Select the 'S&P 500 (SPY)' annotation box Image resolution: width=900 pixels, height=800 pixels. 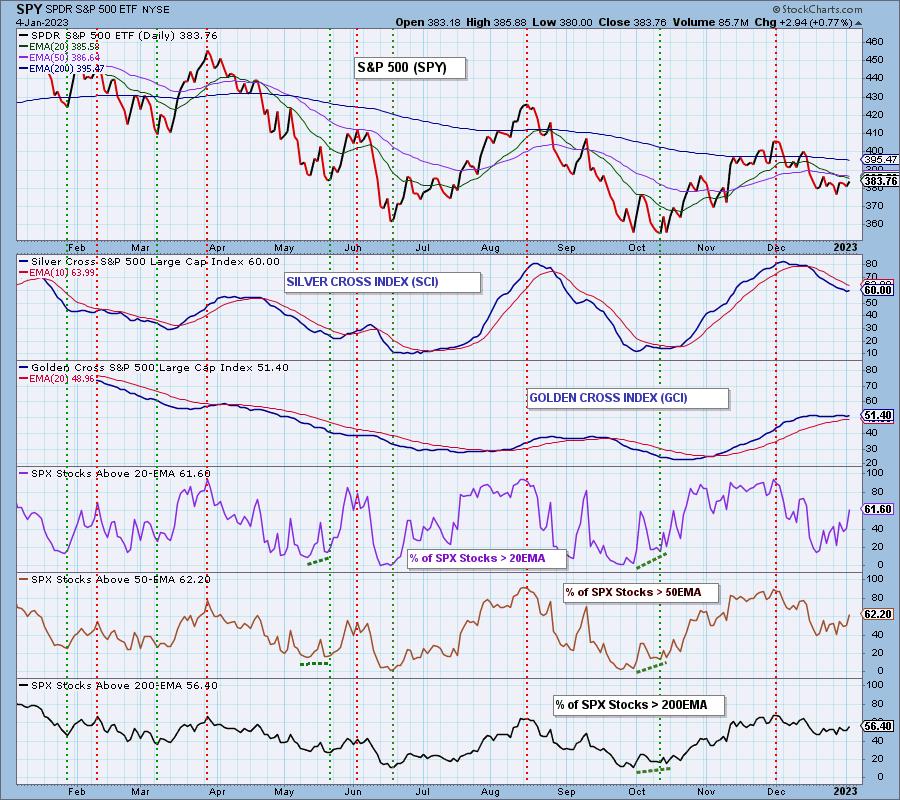[408, 68]
